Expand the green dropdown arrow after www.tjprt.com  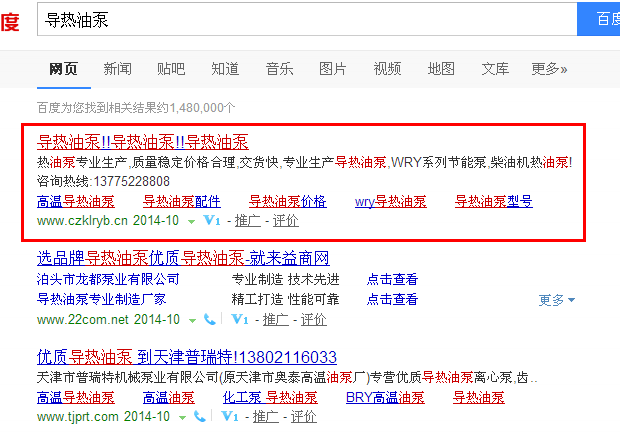pyautogui.click(x=182, y=418)
